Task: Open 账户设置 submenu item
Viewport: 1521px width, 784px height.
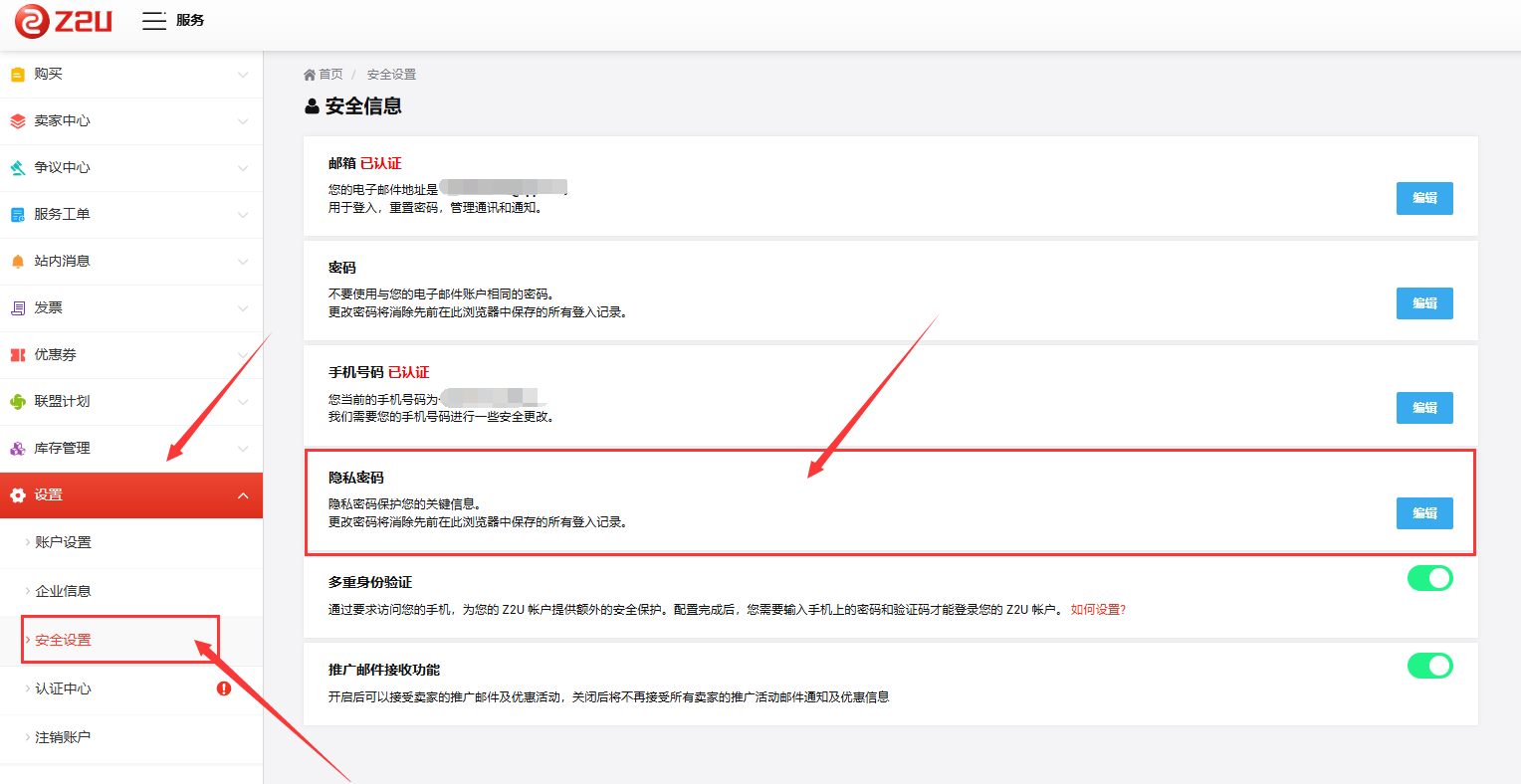Action: [131, 542]
